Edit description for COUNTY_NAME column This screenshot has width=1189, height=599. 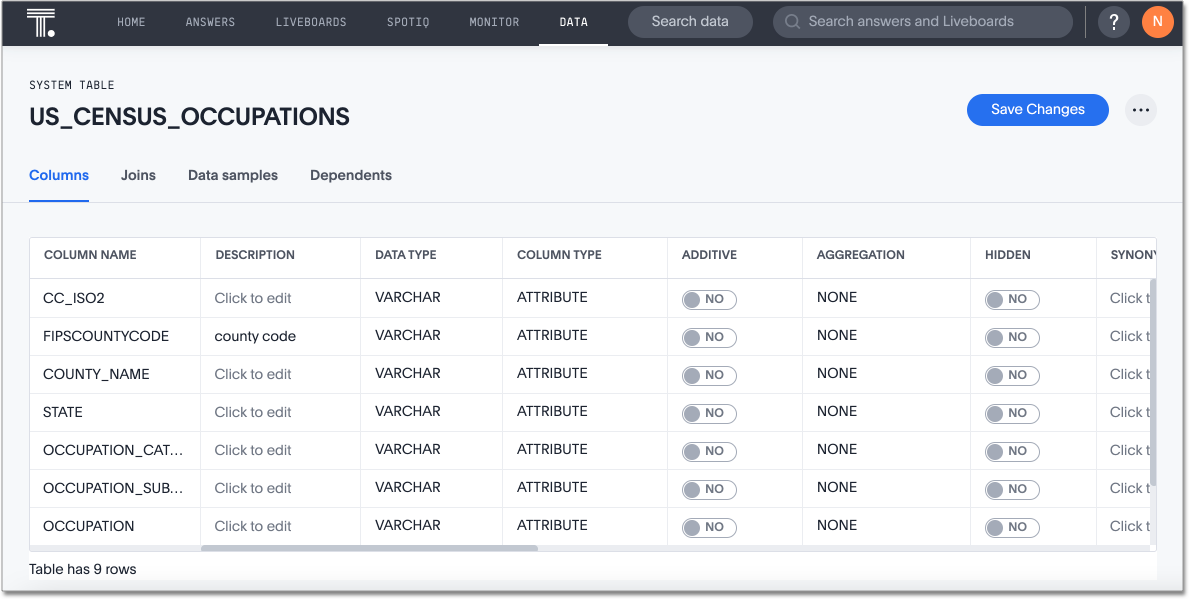253,374
